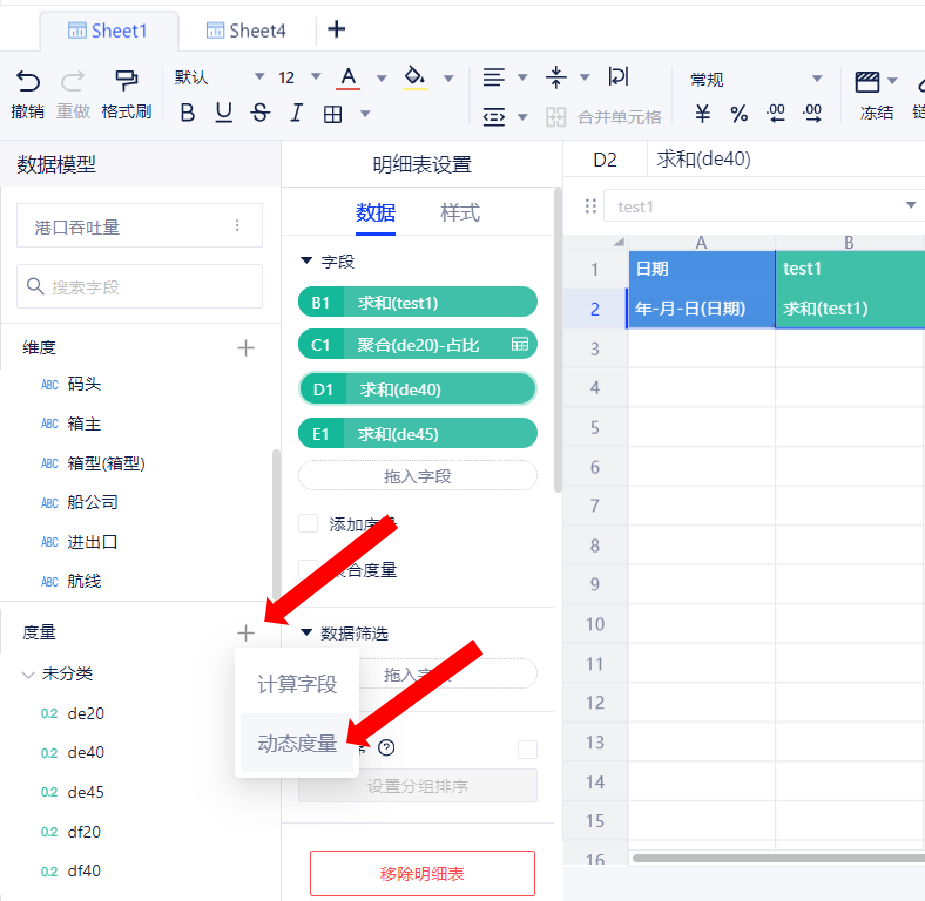Enable the 聚合度量 checkbox
The width and height of the screenshot is (925, 901).
point(308,570)
